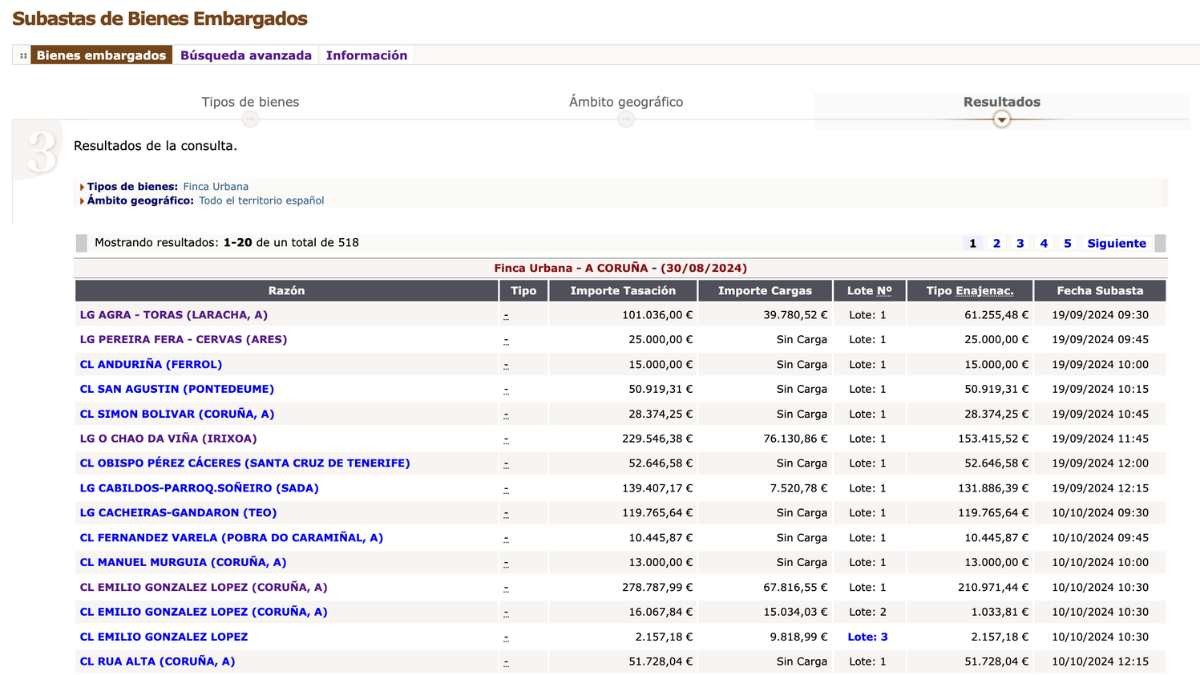Go to results page 4
This screenshot has height=675, width=1200.
click(1044, 243)
